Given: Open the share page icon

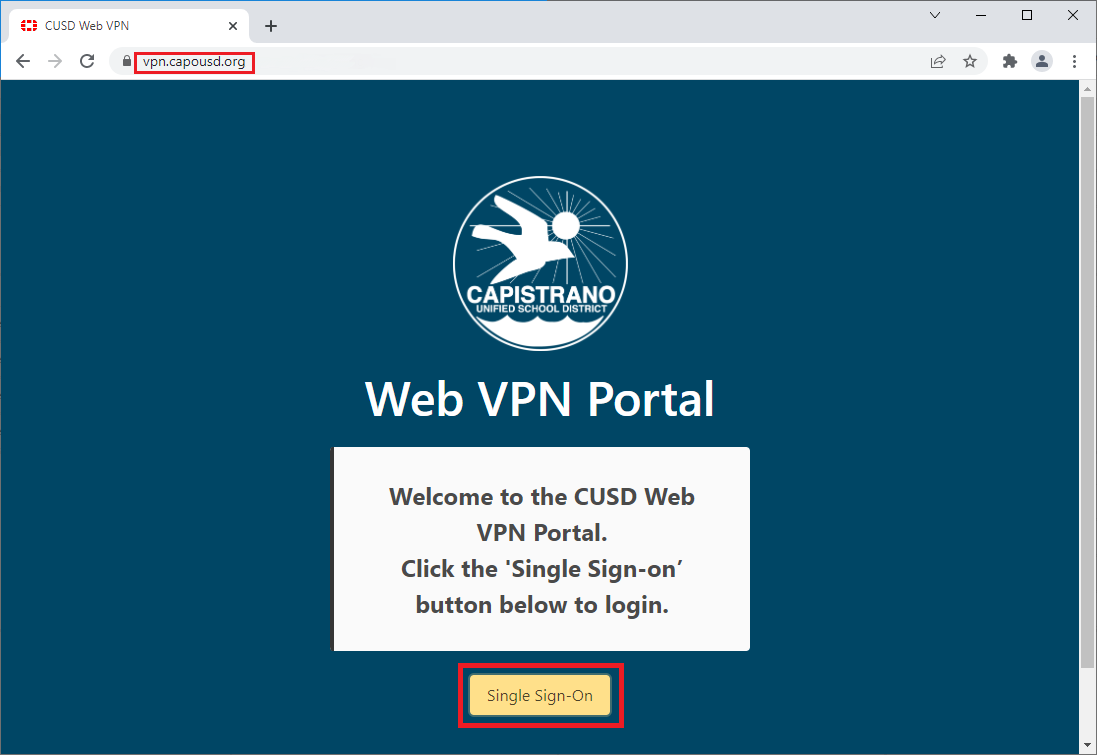Looking at the screenshot, I should [x=938, y=62].
